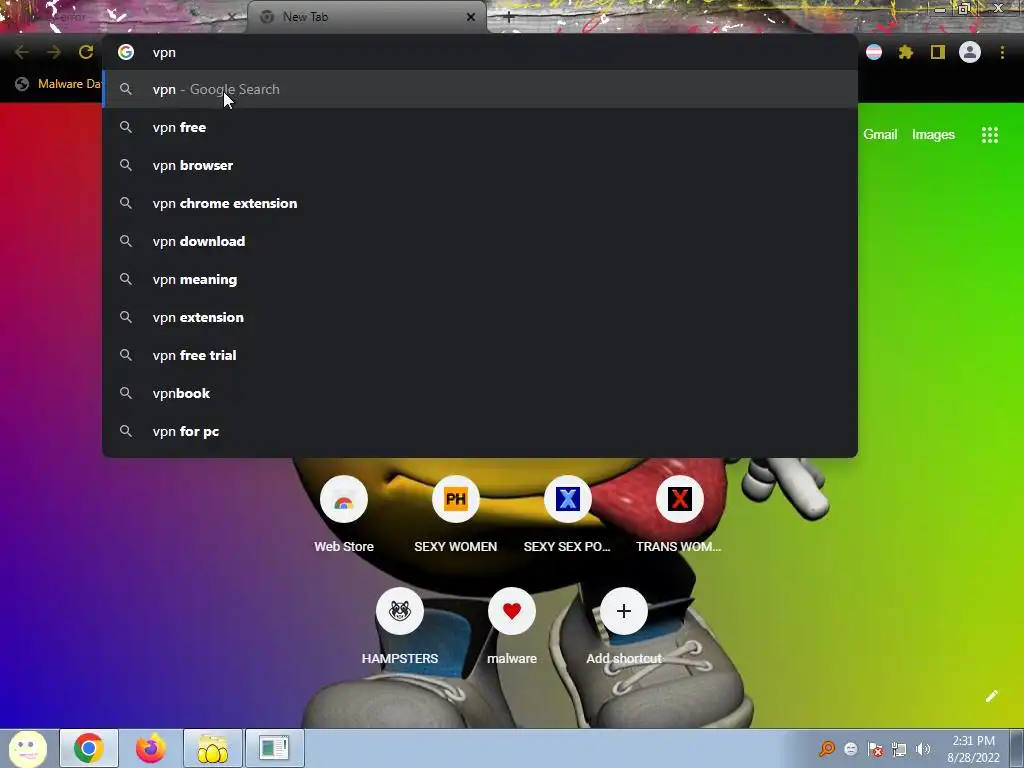Open the window app in taskbar
Screen dimensions: 1024x768
tap(274, 748)
